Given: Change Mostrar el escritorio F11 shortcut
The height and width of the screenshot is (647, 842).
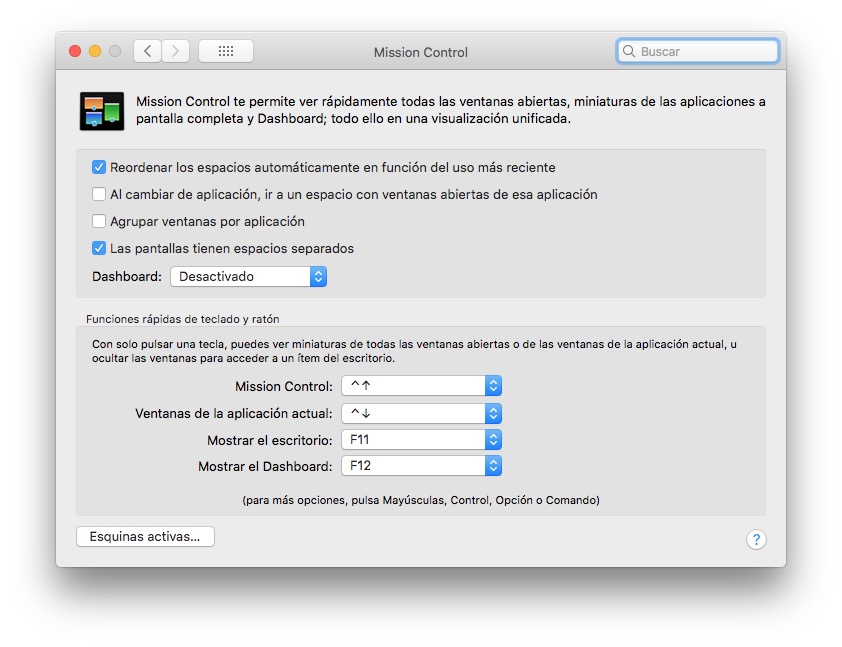Looking at the screenshot, I should (422, 440).
